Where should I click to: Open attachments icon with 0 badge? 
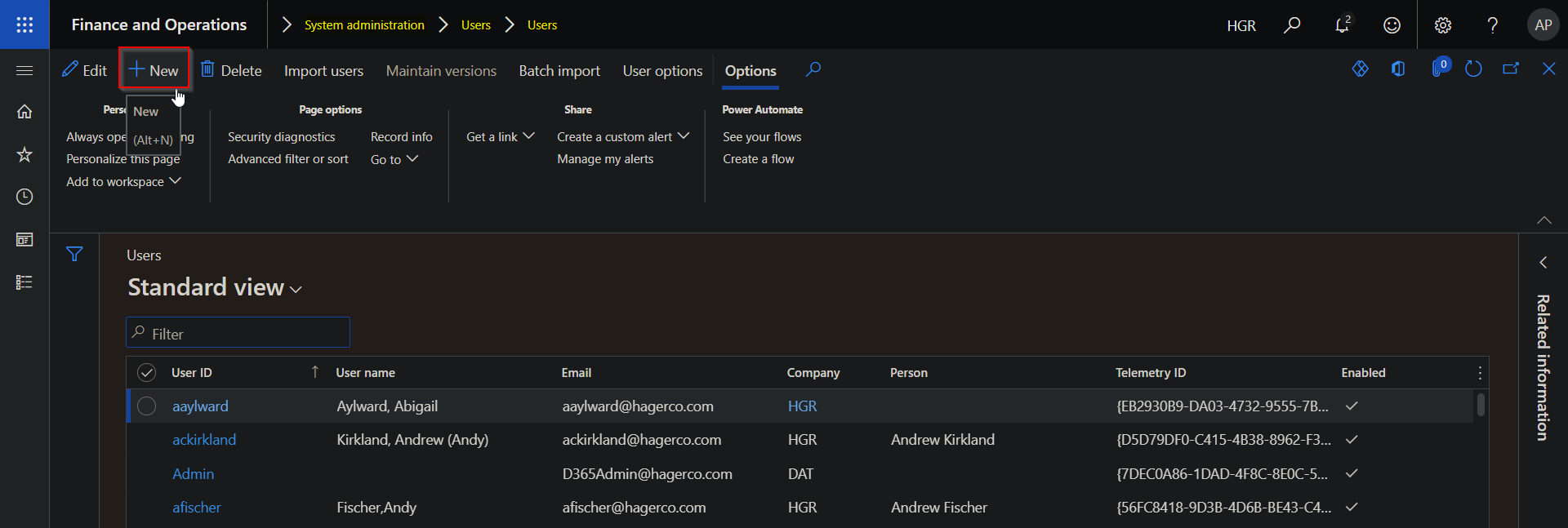[1440, 68]
